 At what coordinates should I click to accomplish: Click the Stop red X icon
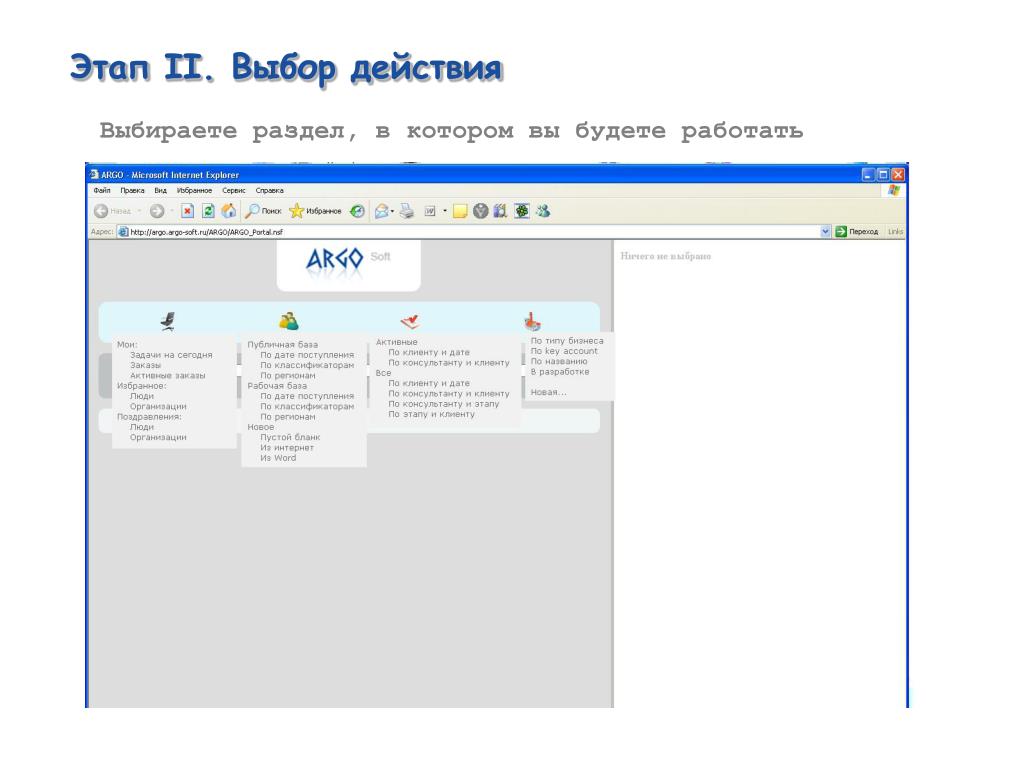[x=187, y=211]
